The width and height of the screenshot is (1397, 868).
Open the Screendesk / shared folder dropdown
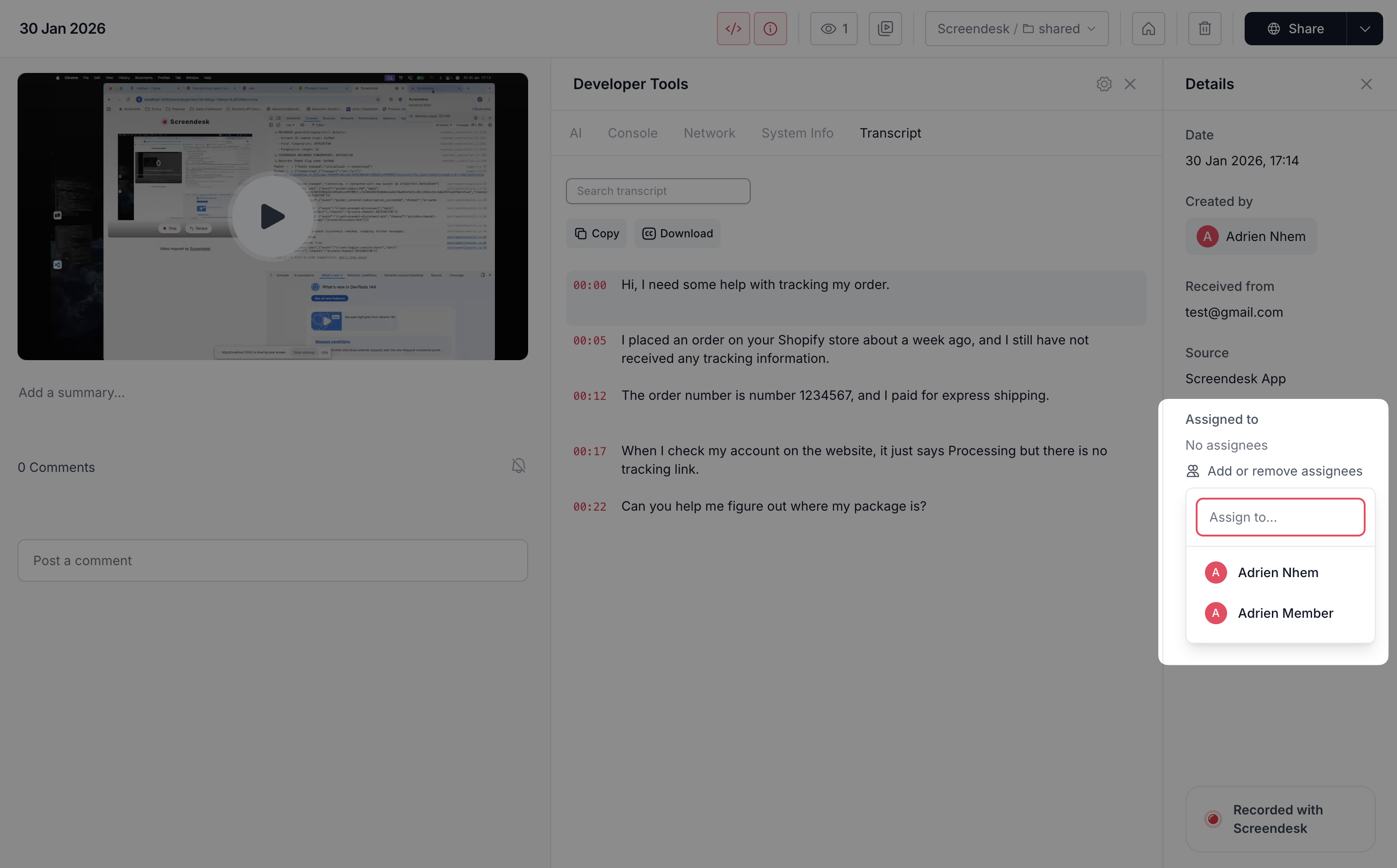(1016, 29)
